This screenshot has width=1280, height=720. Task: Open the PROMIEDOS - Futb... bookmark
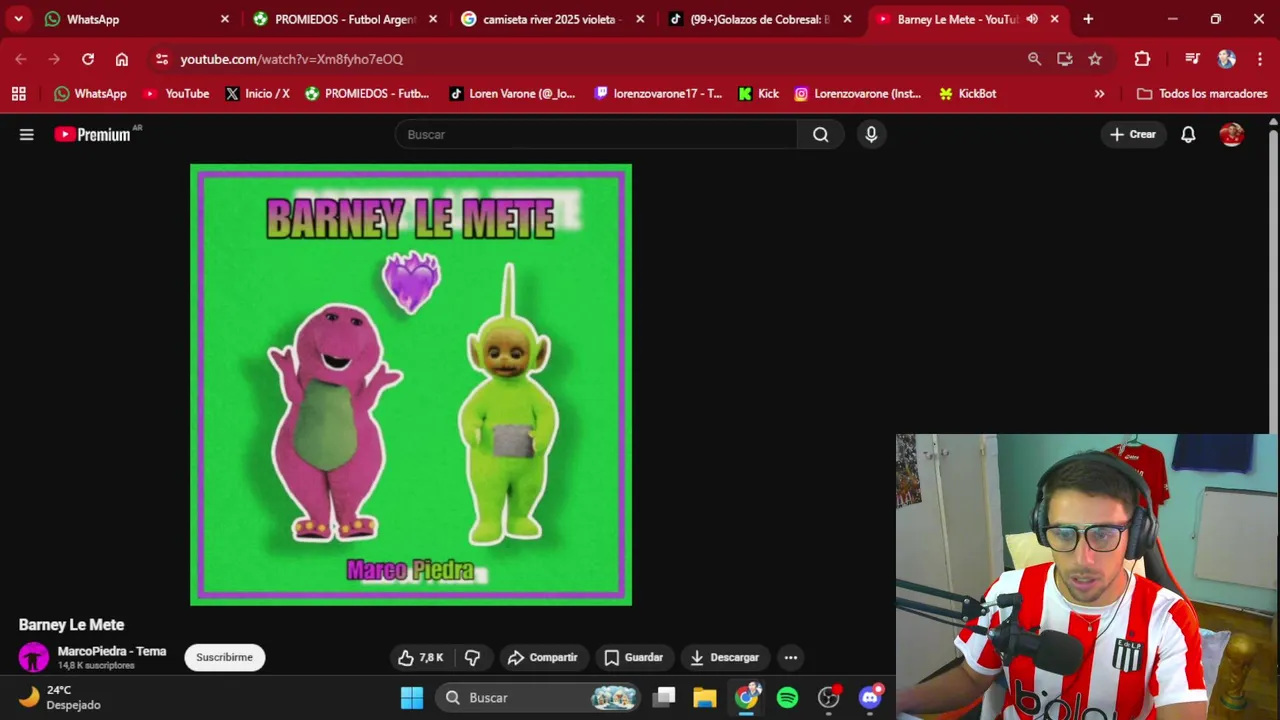(x=367, y=93)
